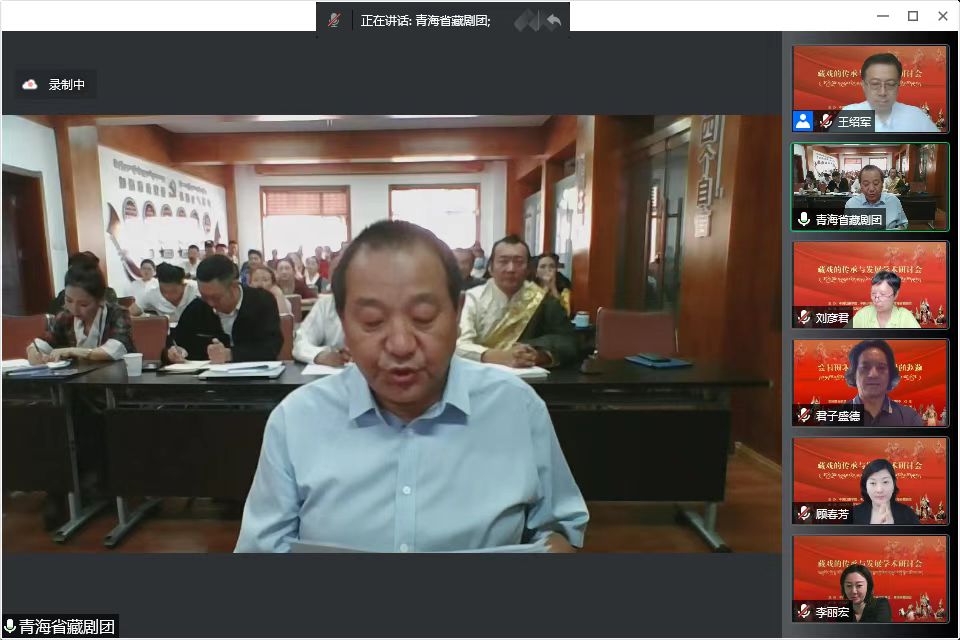Click the reply arrow icon in top bar
960x640 pixels.
[553, 20]
